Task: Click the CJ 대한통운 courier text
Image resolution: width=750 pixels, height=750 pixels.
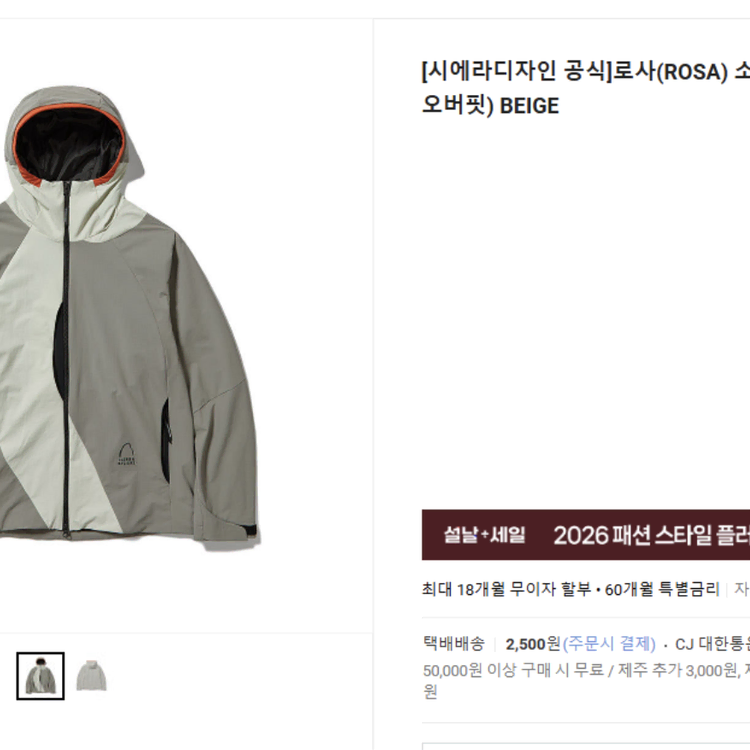Action: pos(712,644)
